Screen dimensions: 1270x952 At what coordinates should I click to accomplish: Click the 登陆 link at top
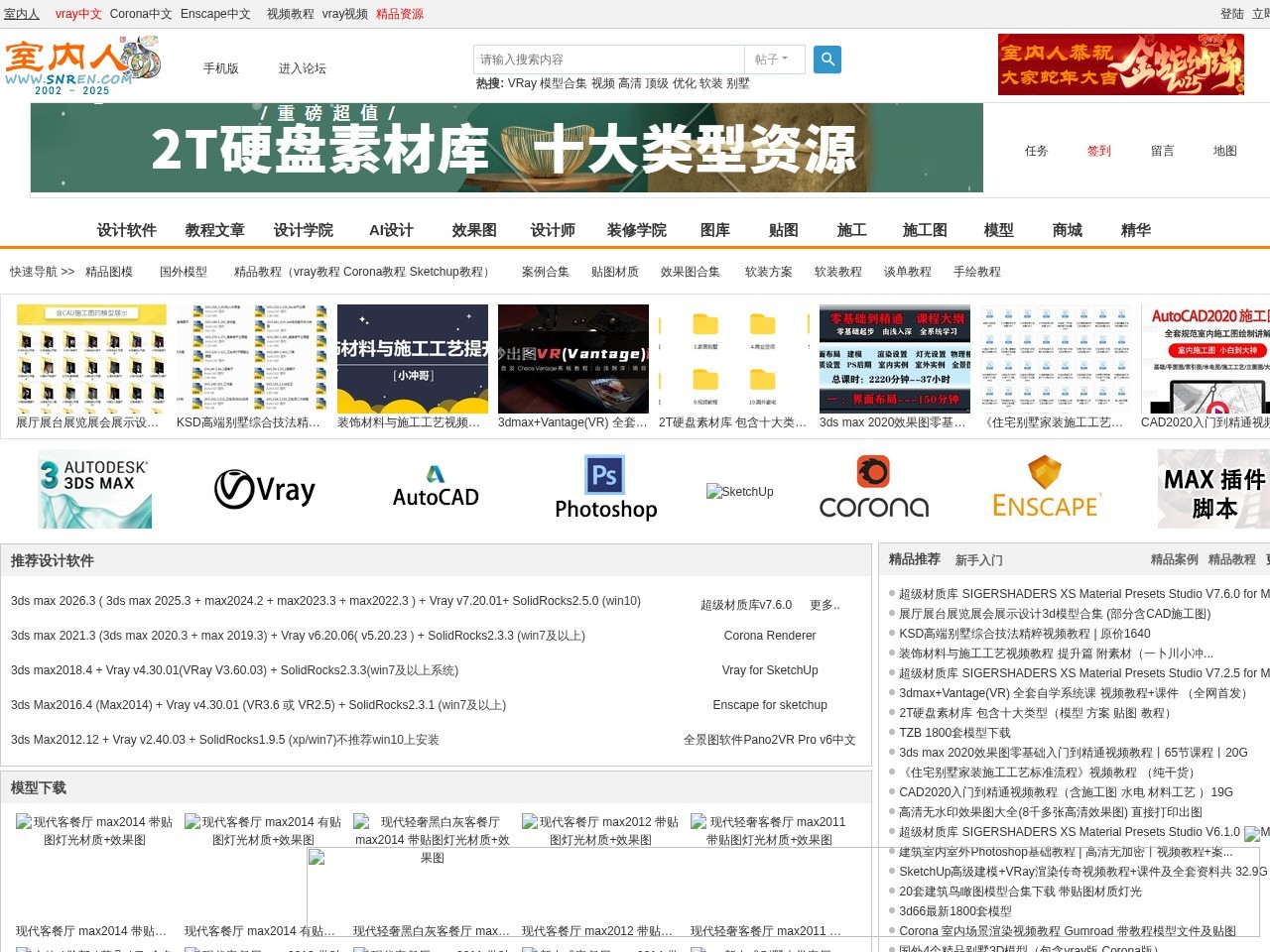[x=1231, y=14]
